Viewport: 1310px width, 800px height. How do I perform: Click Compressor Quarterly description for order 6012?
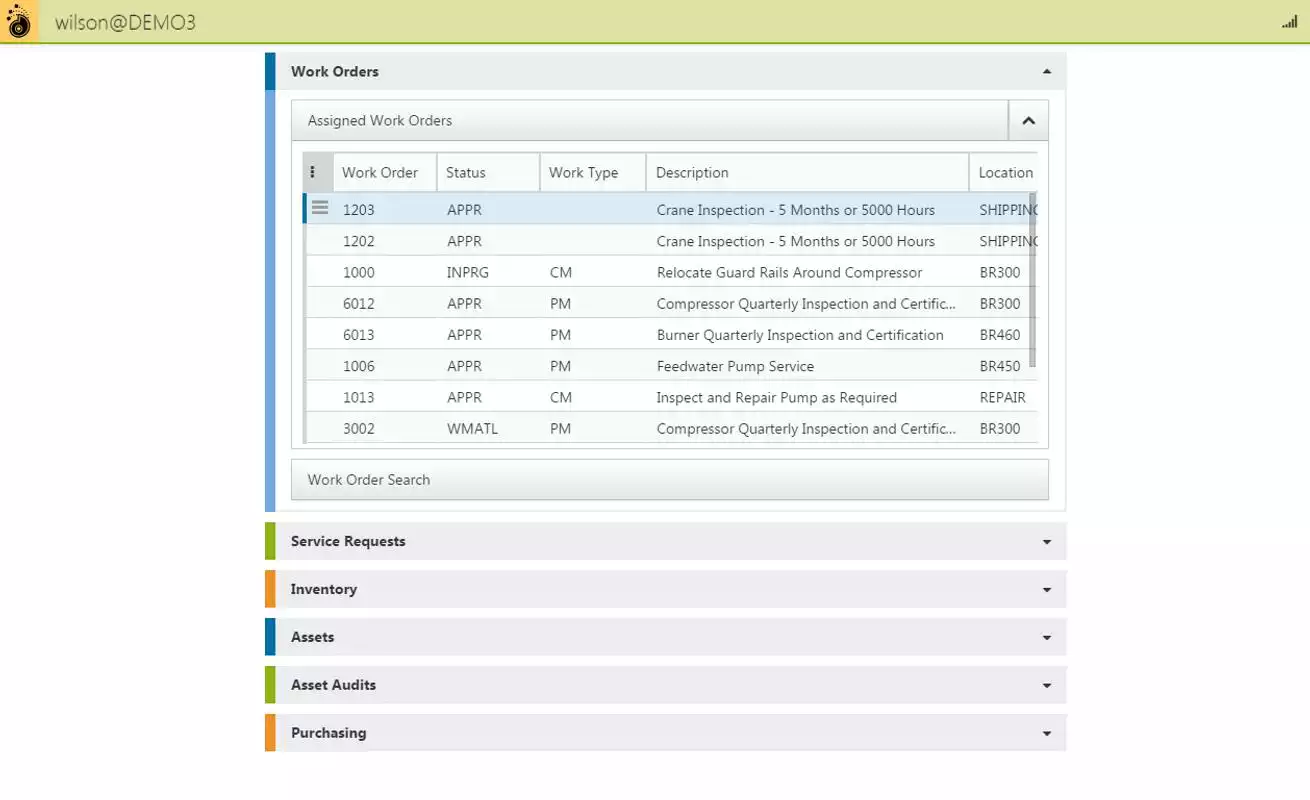[x=806, y=303]
